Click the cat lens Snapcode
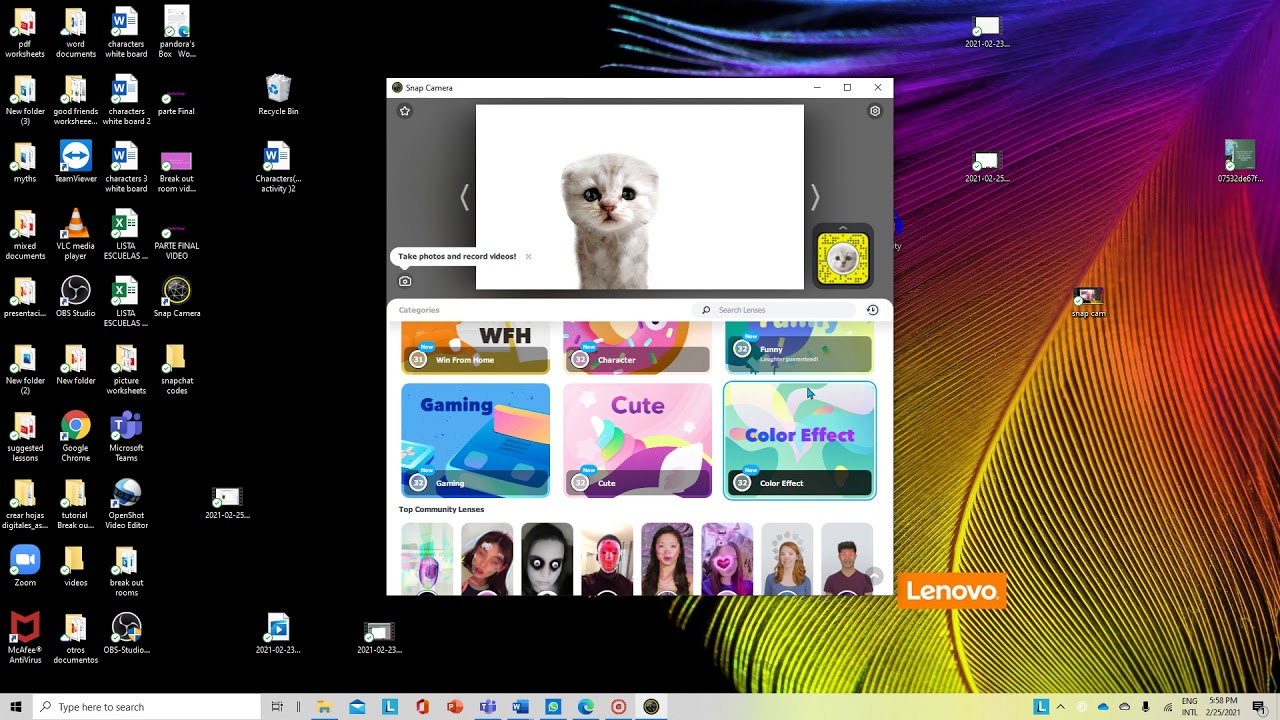Screen dimensions: 1280x720 coord(843,257)
